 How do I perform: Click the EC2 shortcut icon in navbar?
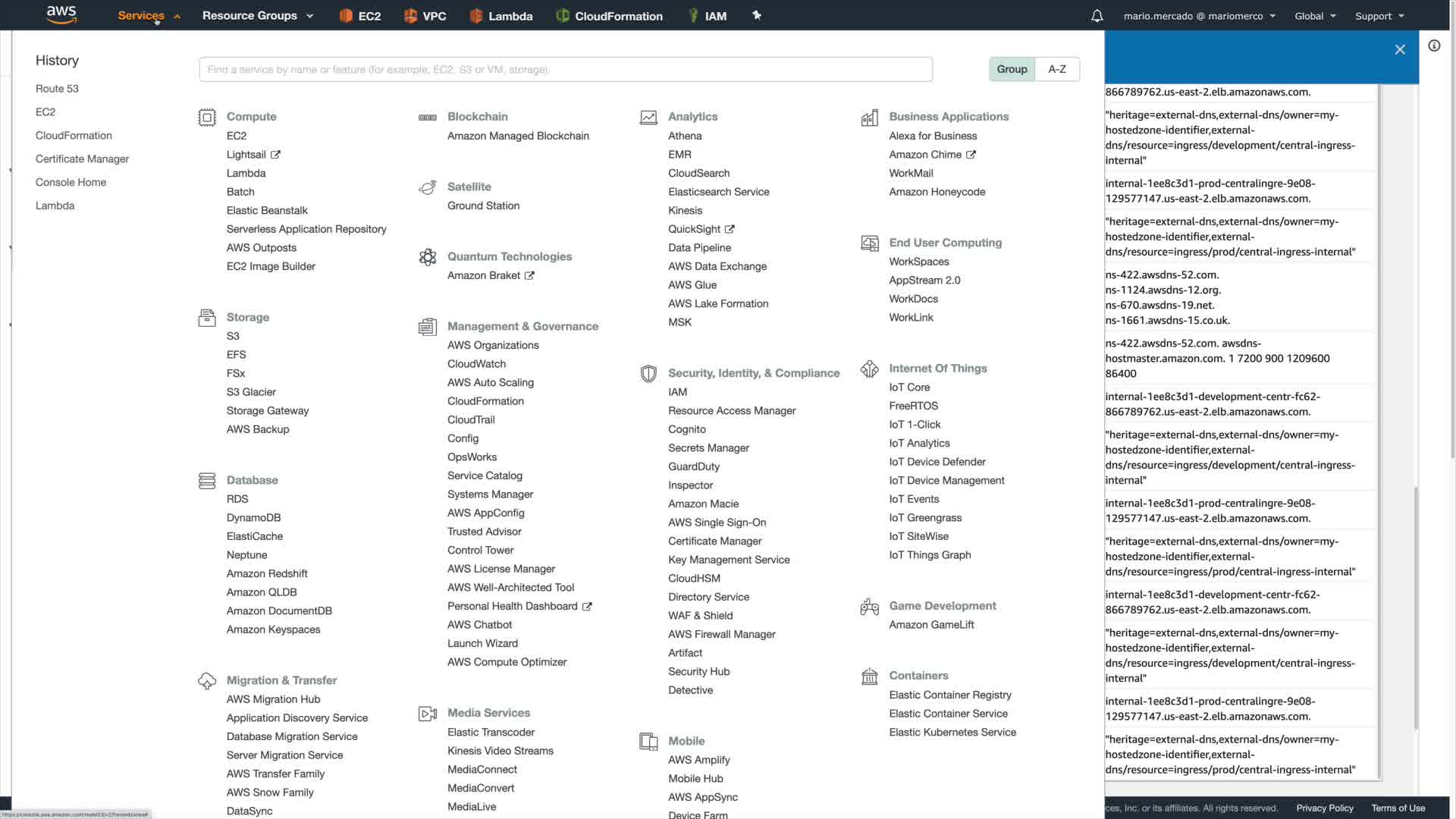point(346,16)
